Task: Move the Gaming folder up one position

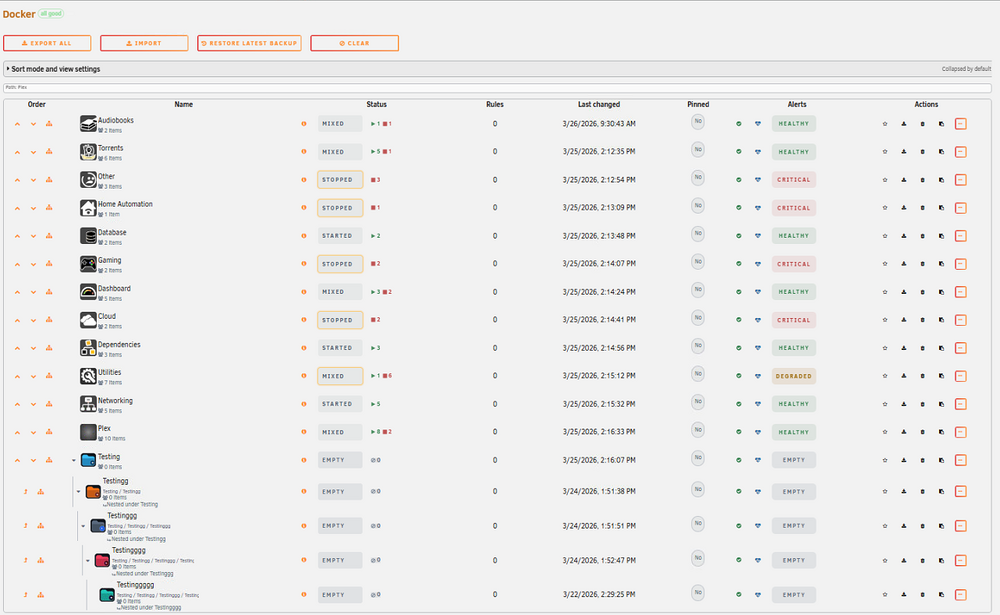Action: (x=17, y=264)
